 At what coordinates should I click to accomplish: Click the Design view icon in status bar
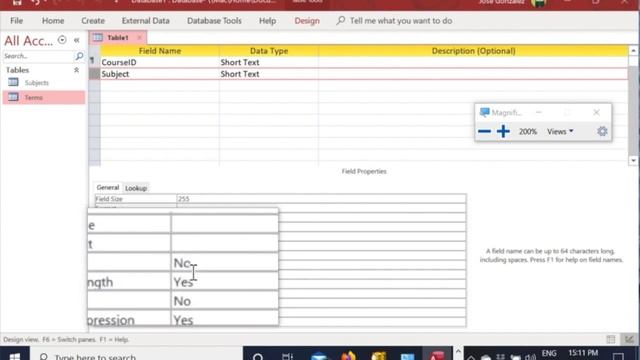click(x=629, y=339)
